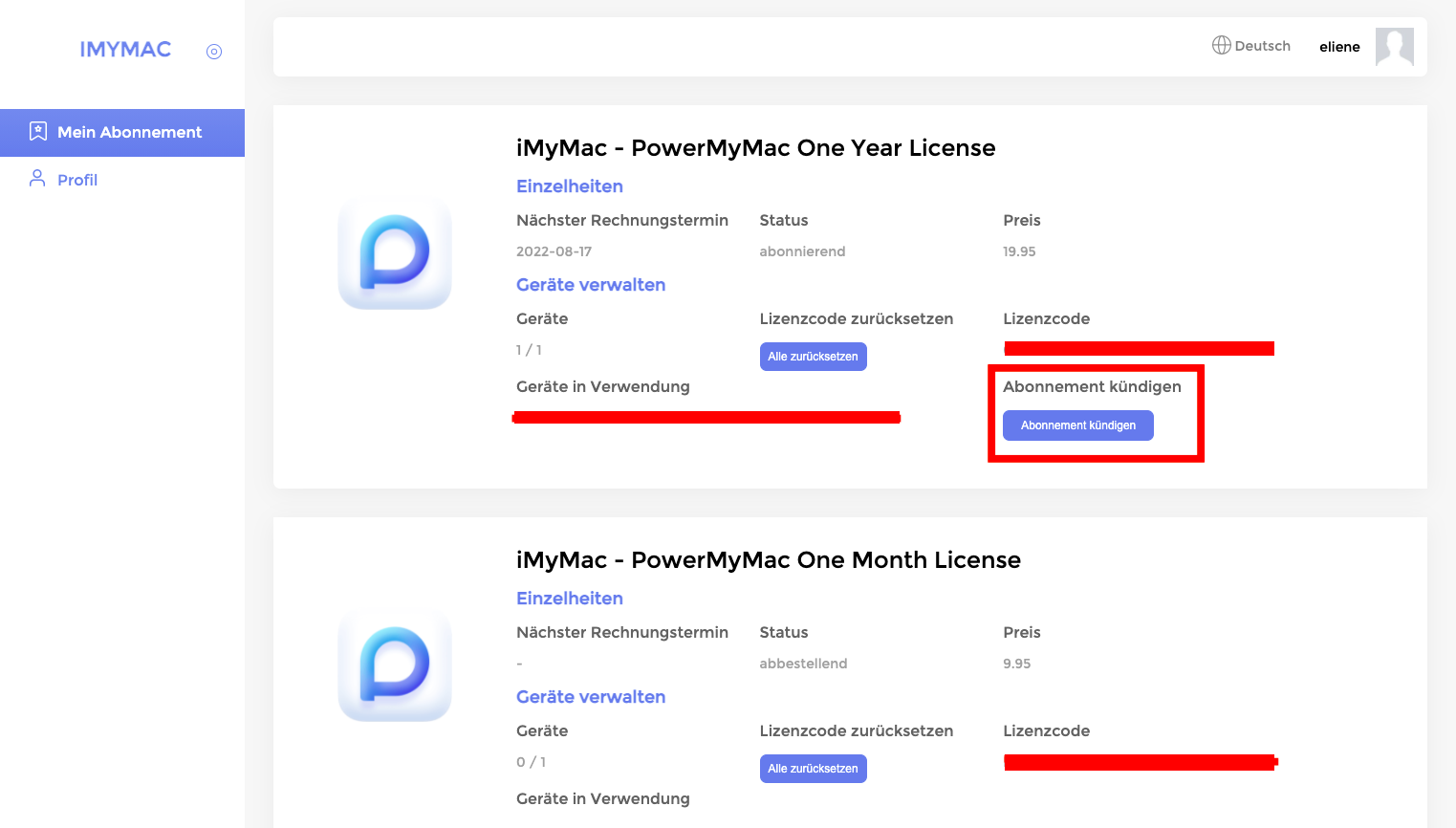This screenshot has width=1456, height=828.
Task: Open the Mein Abonnement menu item
Action: coord(122,133)
